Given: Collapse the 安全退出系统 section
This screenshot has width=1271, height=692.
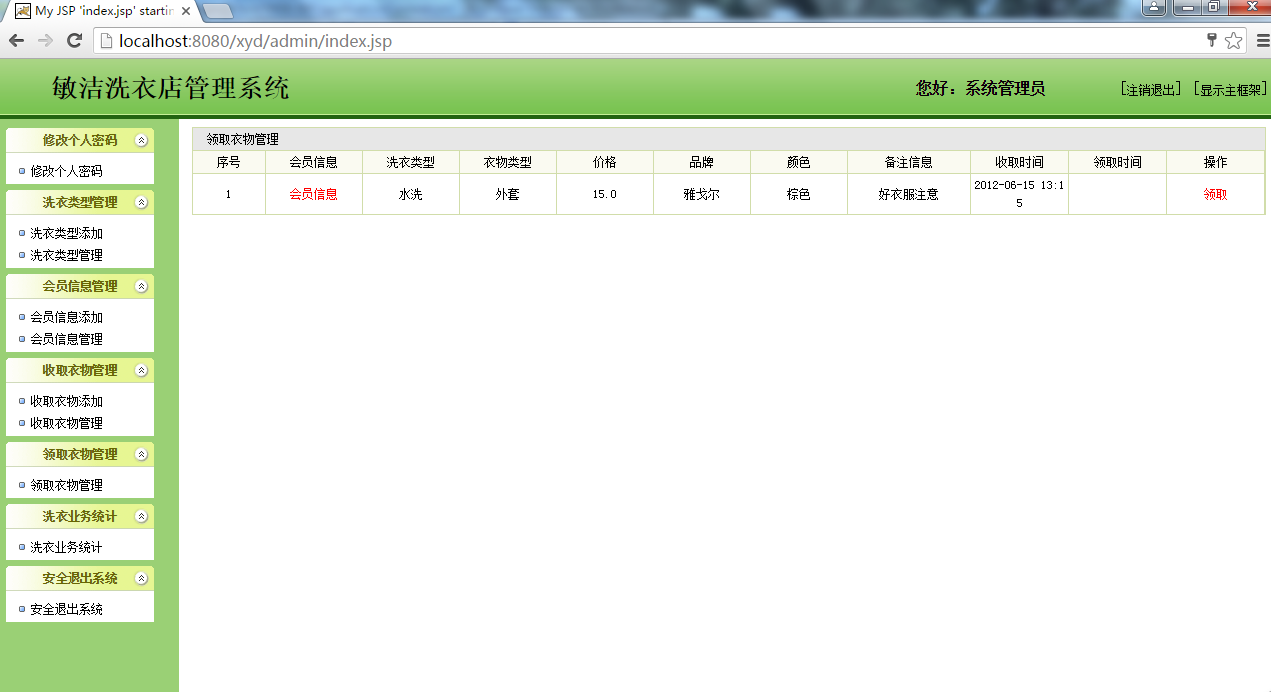Looking at the screenshot, I should pos(141,579).
